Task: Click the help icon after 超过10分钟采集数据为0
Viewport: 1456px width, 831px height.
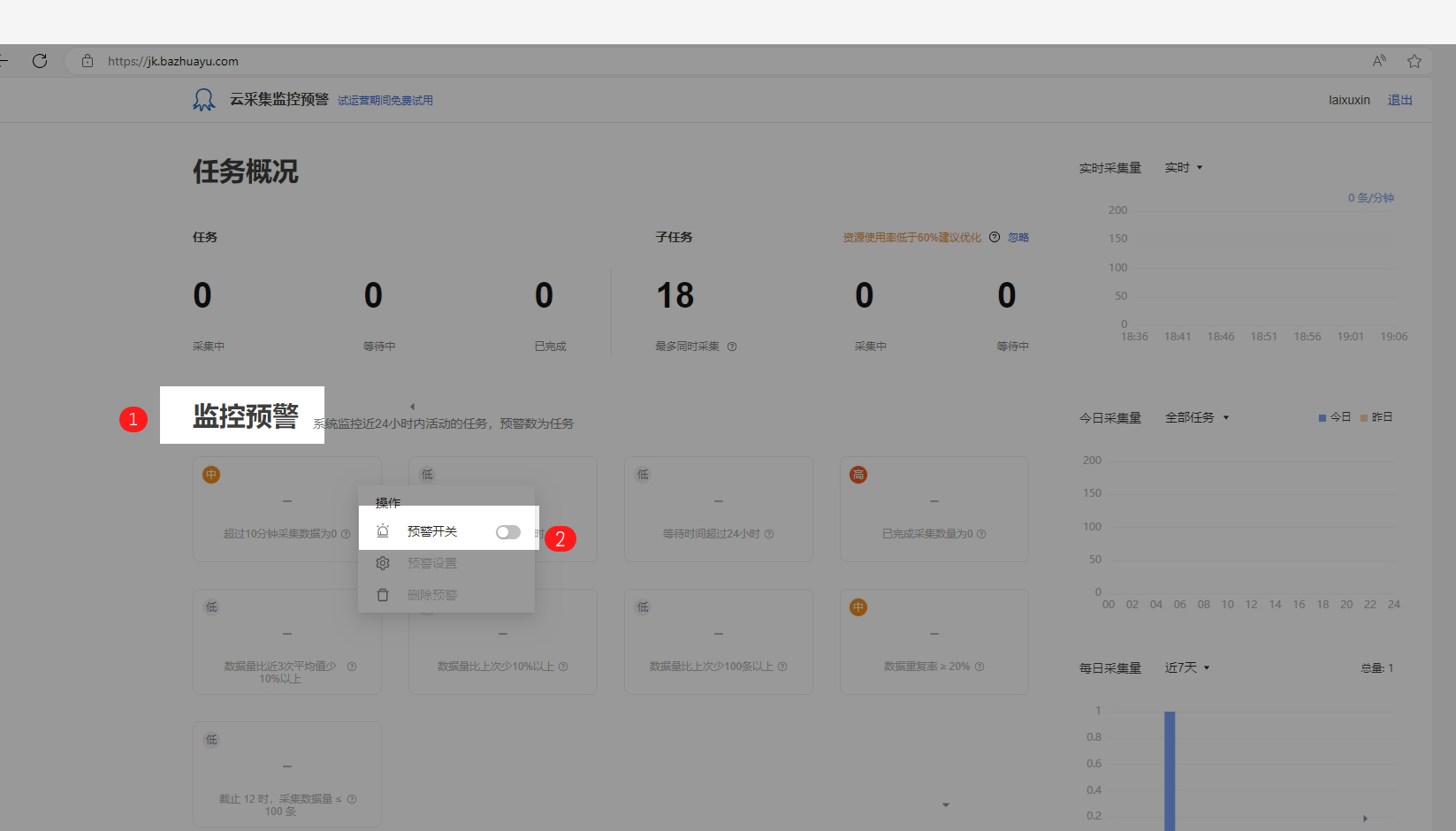Action: (346, 534)
